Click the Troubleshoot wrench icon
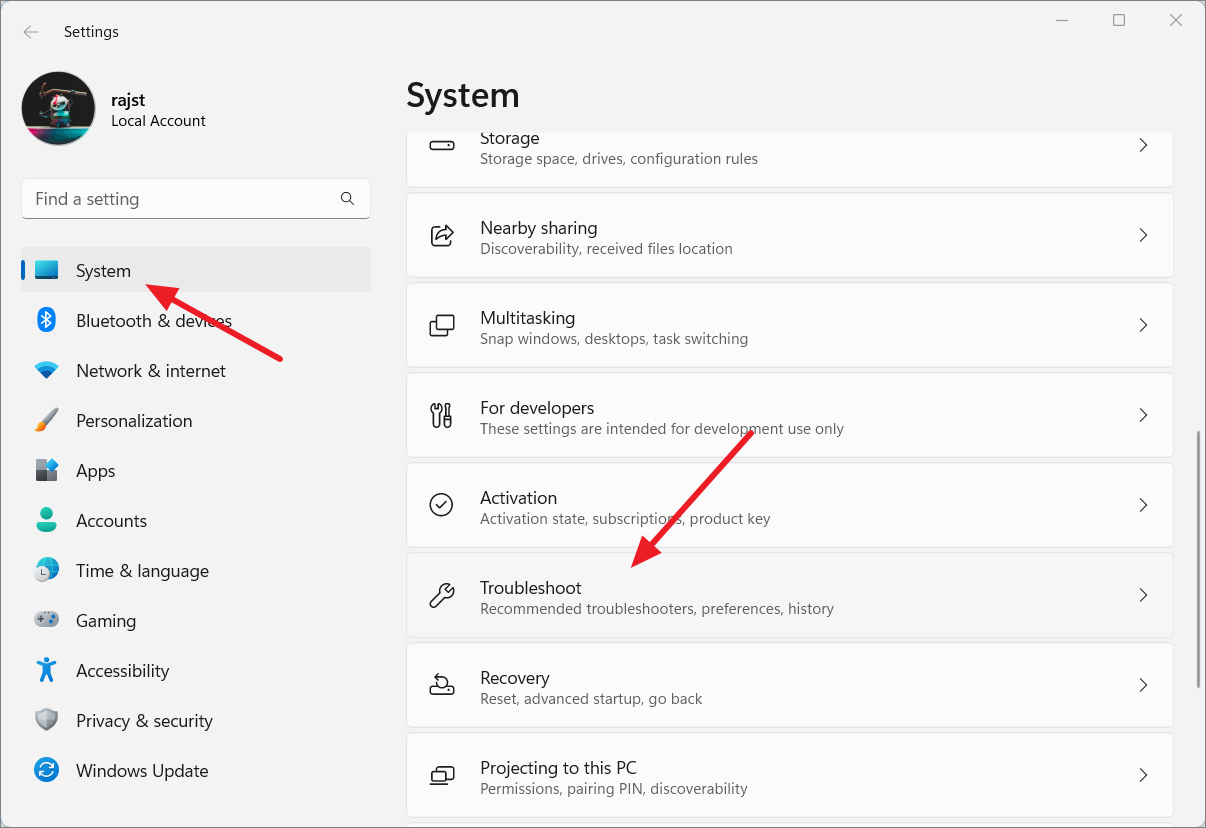This screenshot has width=1206, height=828. [x=441, y=595]
